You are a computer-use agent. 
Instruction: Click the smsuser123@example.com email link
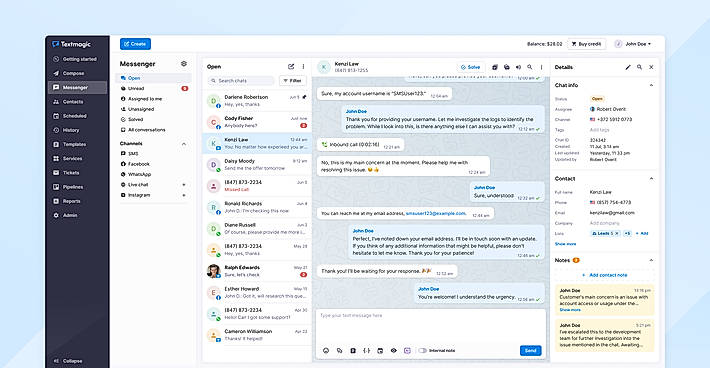point(436,213)
